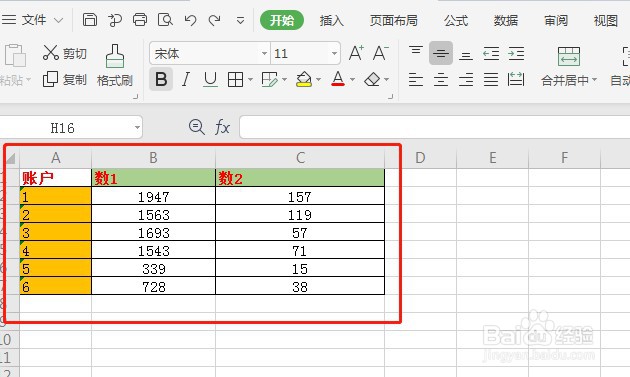Increase font size with A+ icon
Image resolution: width=630 pixels, height=377 pixels.
(356, 53)
